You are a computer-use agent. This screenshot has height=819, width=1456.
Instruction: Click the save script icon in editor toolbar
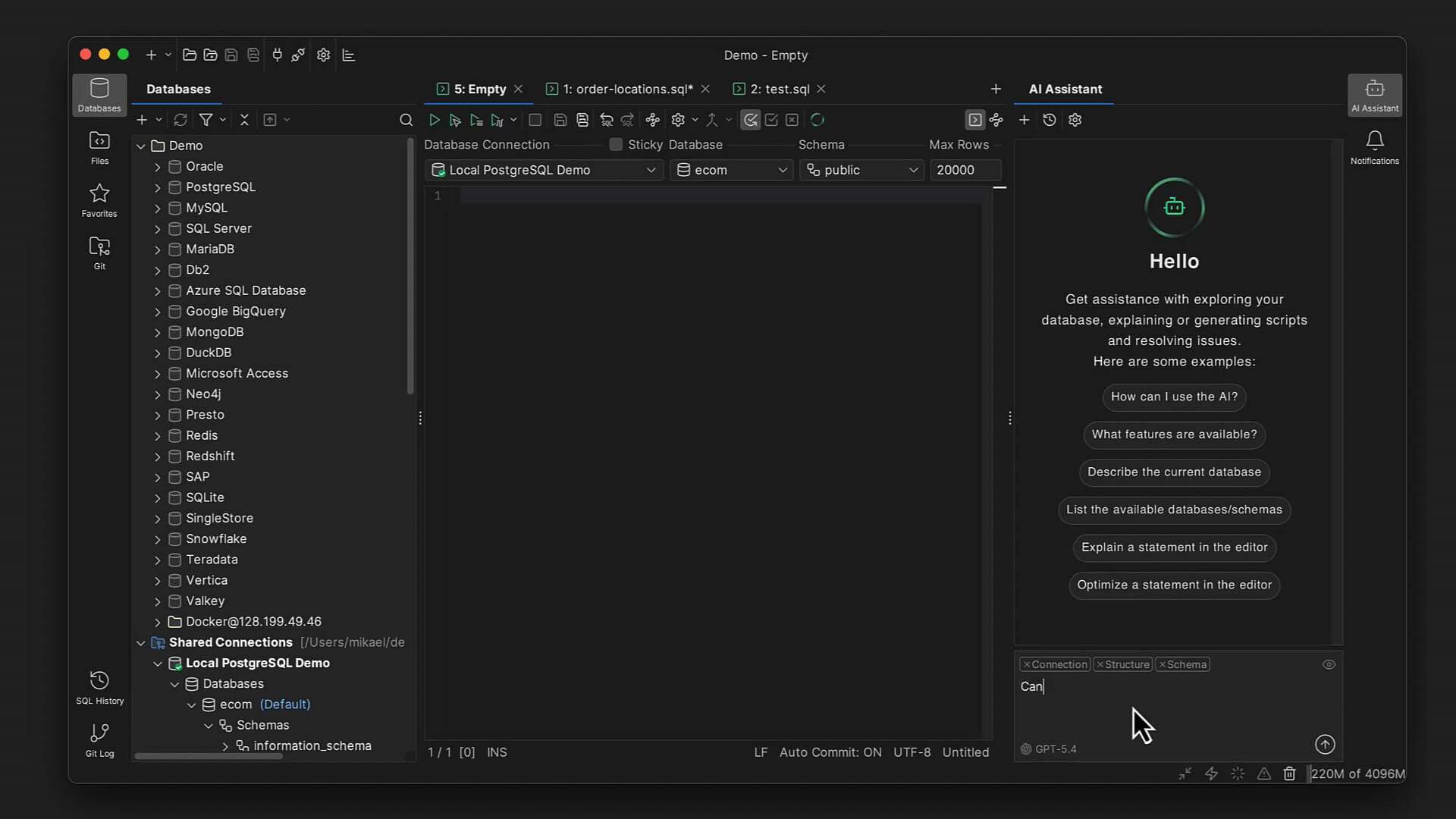coord(560,120)
